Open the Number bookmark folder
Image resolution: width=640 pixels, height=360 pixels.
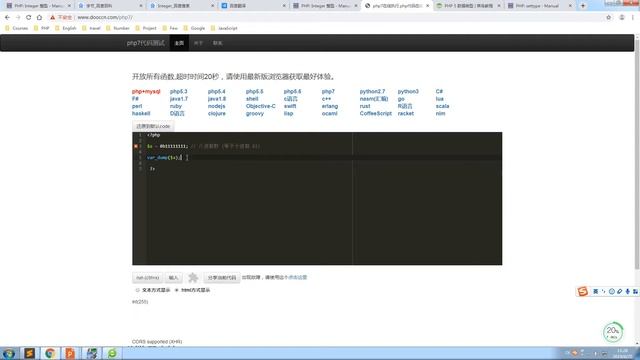(x=118, y=28)
